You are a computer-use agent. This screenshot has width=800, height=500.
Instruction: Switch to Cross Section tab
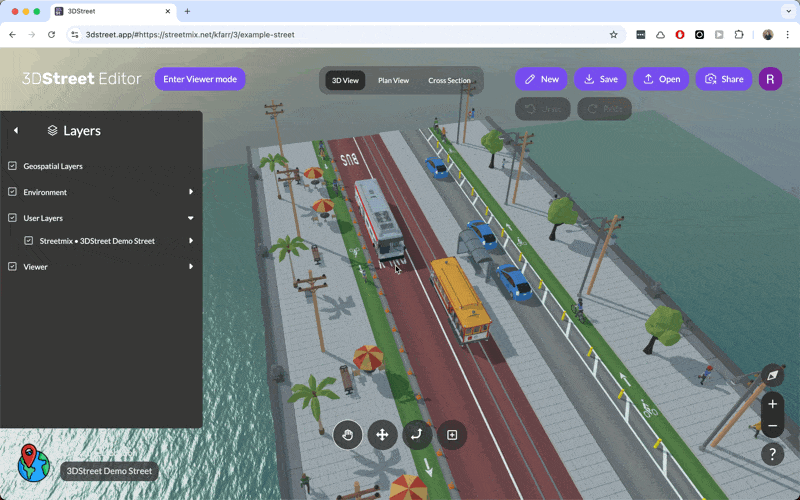[x=449, y=80]
